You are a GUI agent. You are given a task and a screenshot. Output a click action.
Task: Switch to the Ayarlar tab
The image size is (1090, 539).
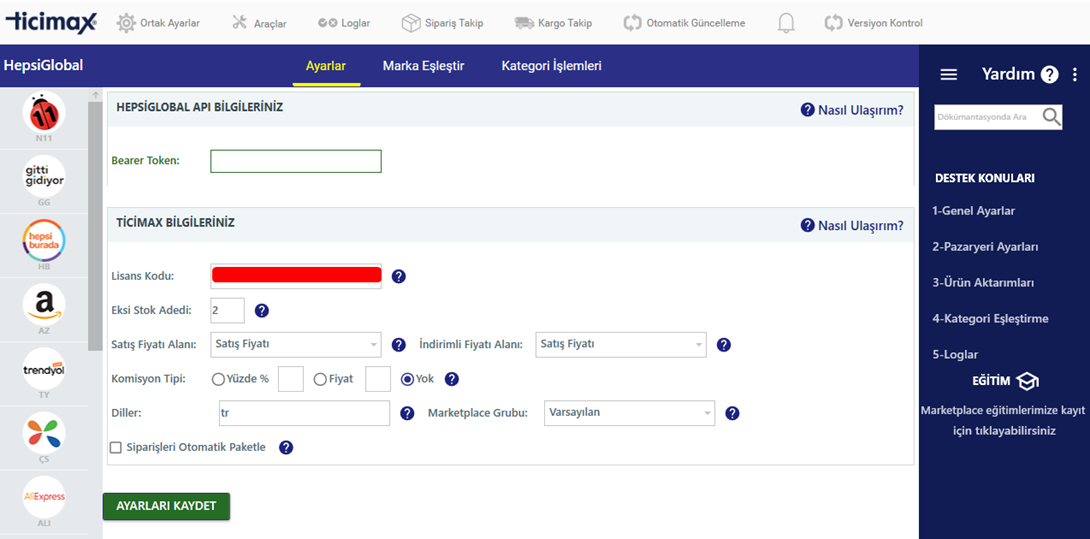point(326,66)
